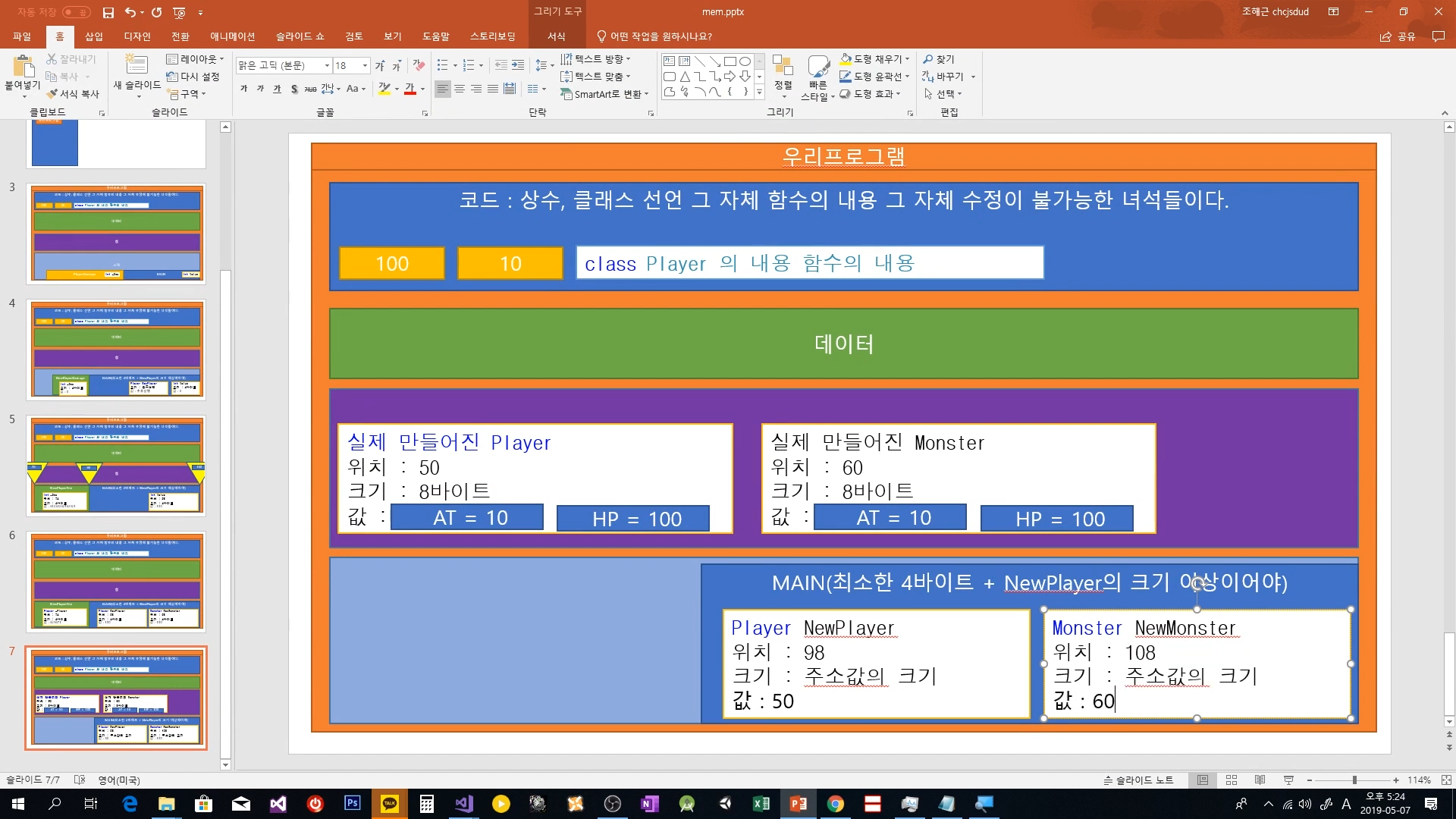
Task: Switch to Slide Sorter view in the status bar
Action: (1232, 780)
